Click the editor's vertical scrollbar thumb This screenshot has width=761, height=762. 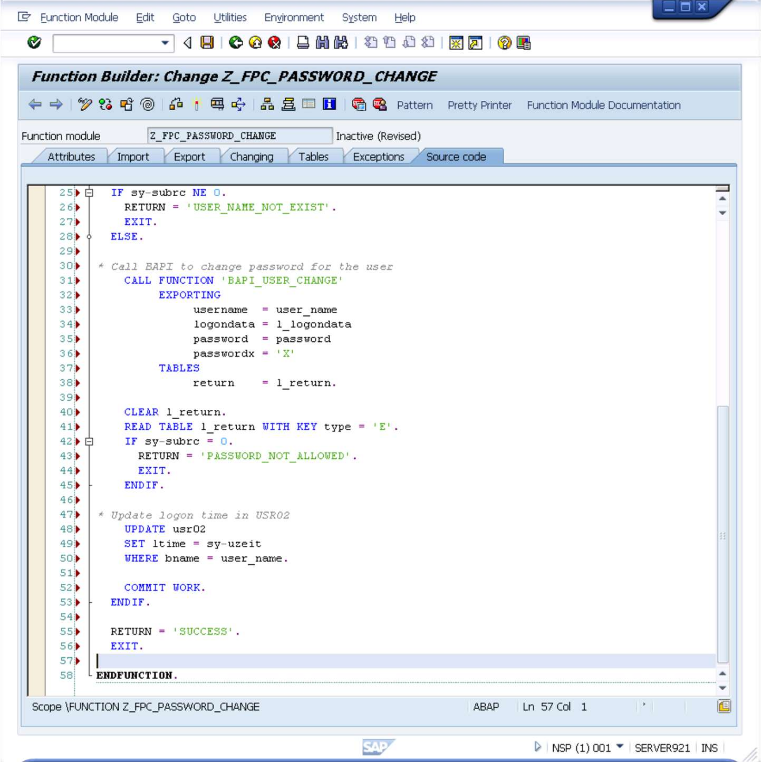click(x=723, y=534)
